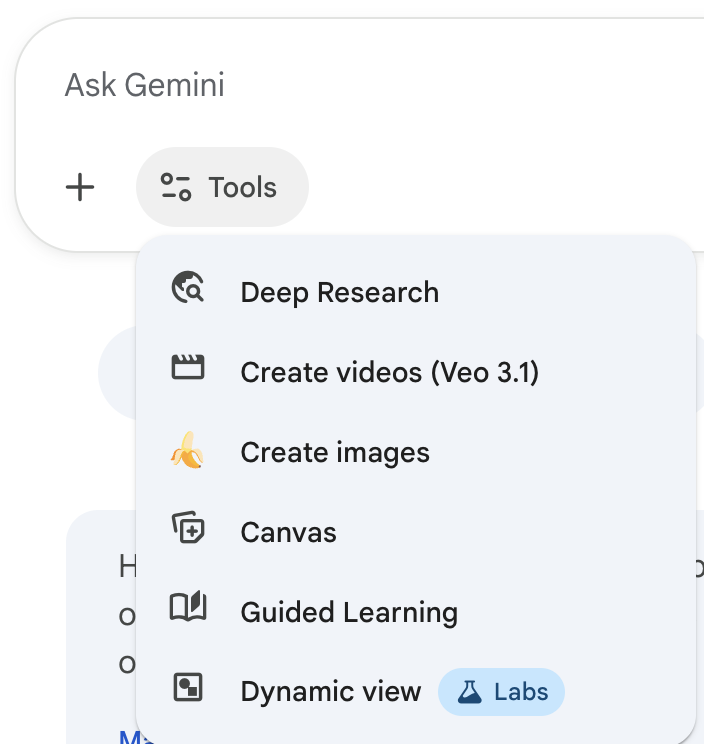Click the info card behind the Tools menu
The height and width of the screenshot is (744, 704).
[x=100, y=620]
